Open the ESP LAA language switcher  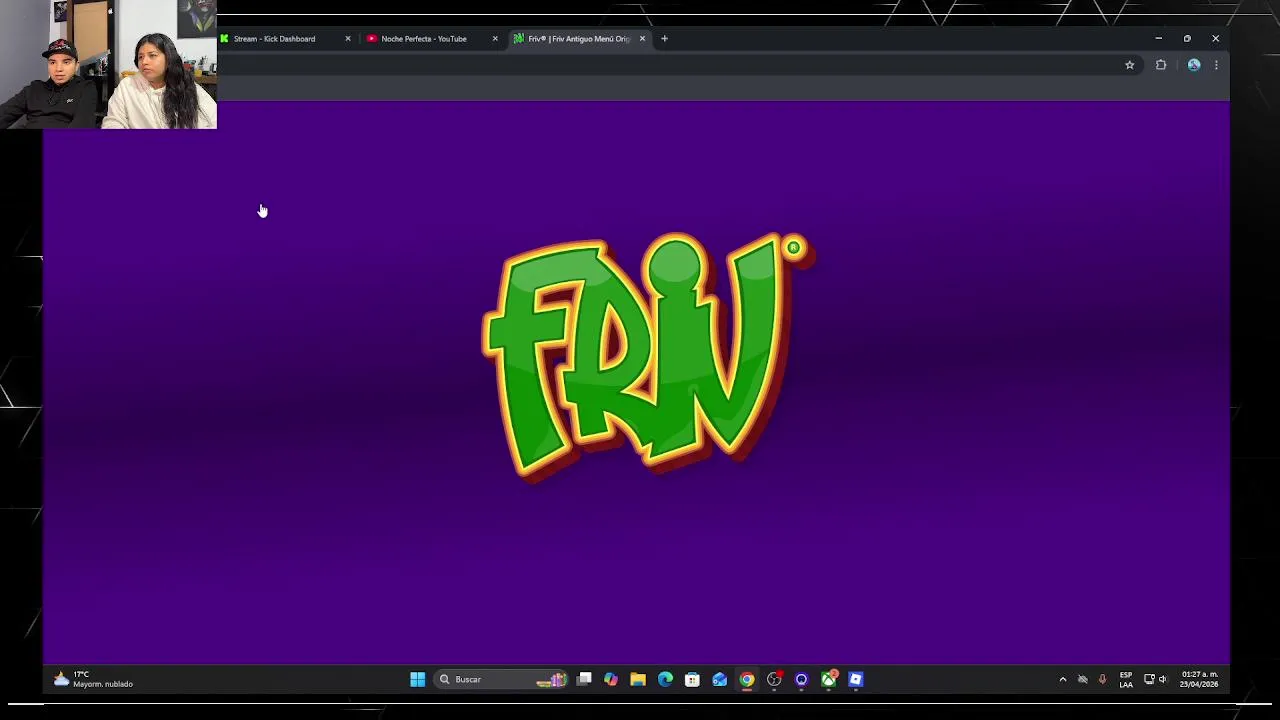[1126, 680]
